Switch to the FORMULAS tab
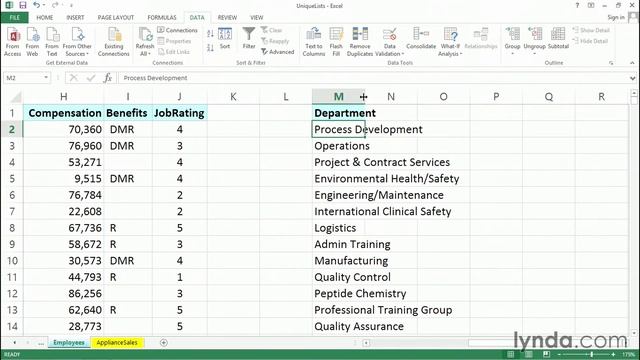Viewport: 640px width, 360px height. (162, 18)
